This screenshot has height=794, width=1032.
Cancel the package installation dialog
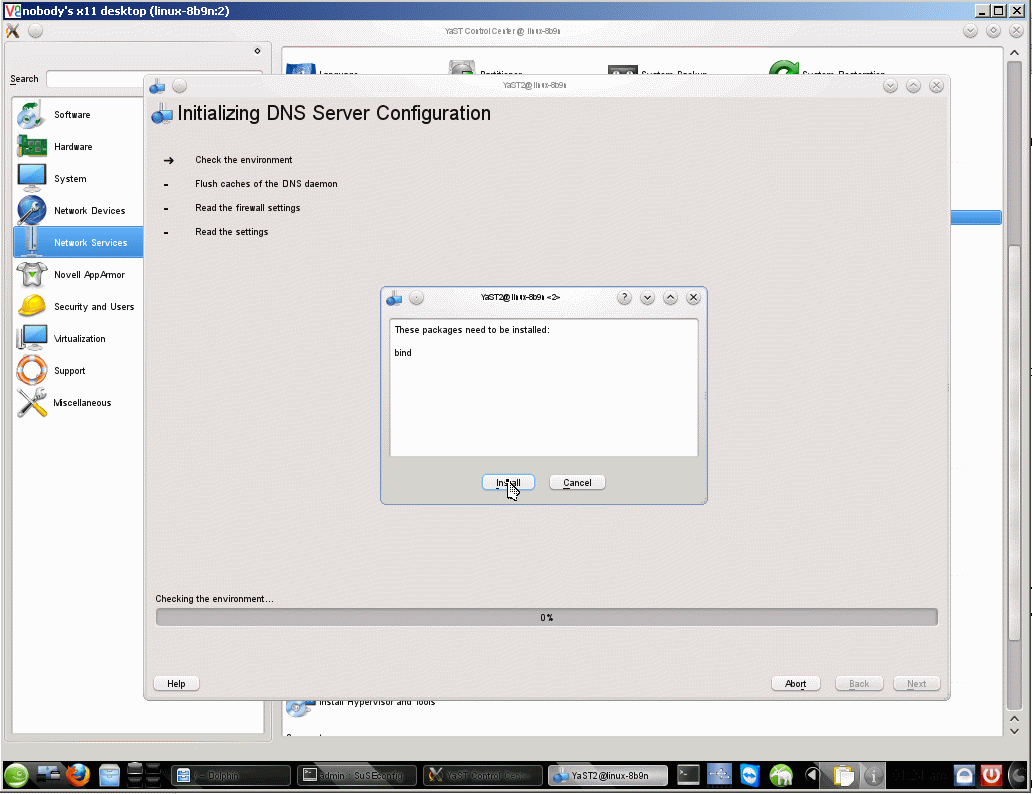coord(577,483)
